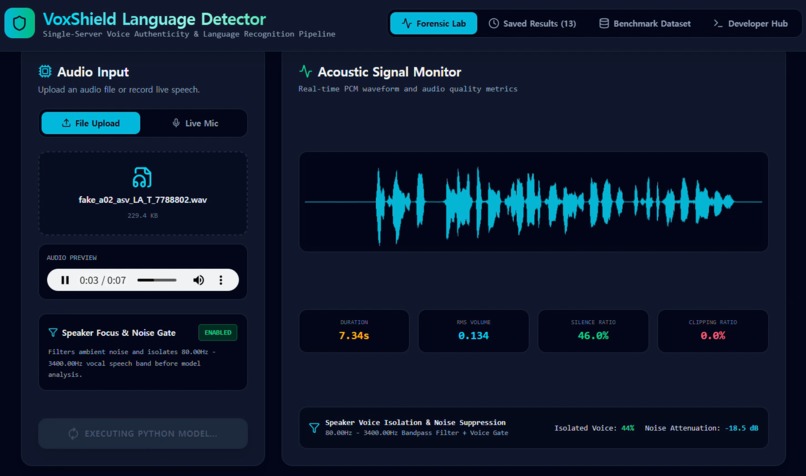The image size is (806, 476).
Task: Click the Forensic Lab pulse icon
Action: (407, 24)
